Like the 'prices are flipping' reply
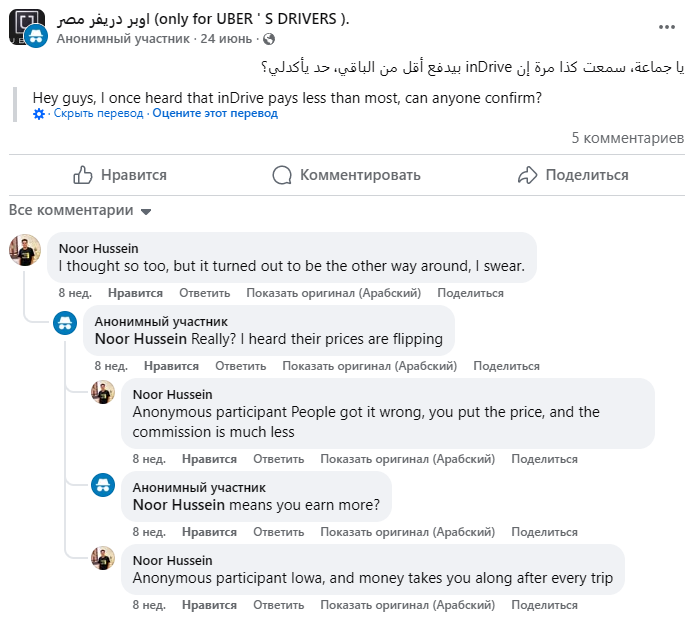This screenshot has height=632, width=692. (171, 366)
